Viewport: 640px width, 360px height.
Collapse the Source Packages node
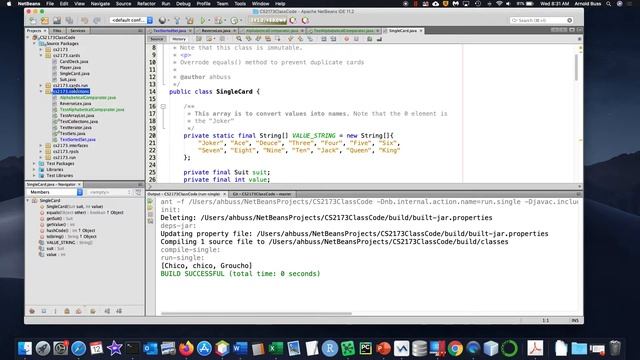(x=35, y=43)
